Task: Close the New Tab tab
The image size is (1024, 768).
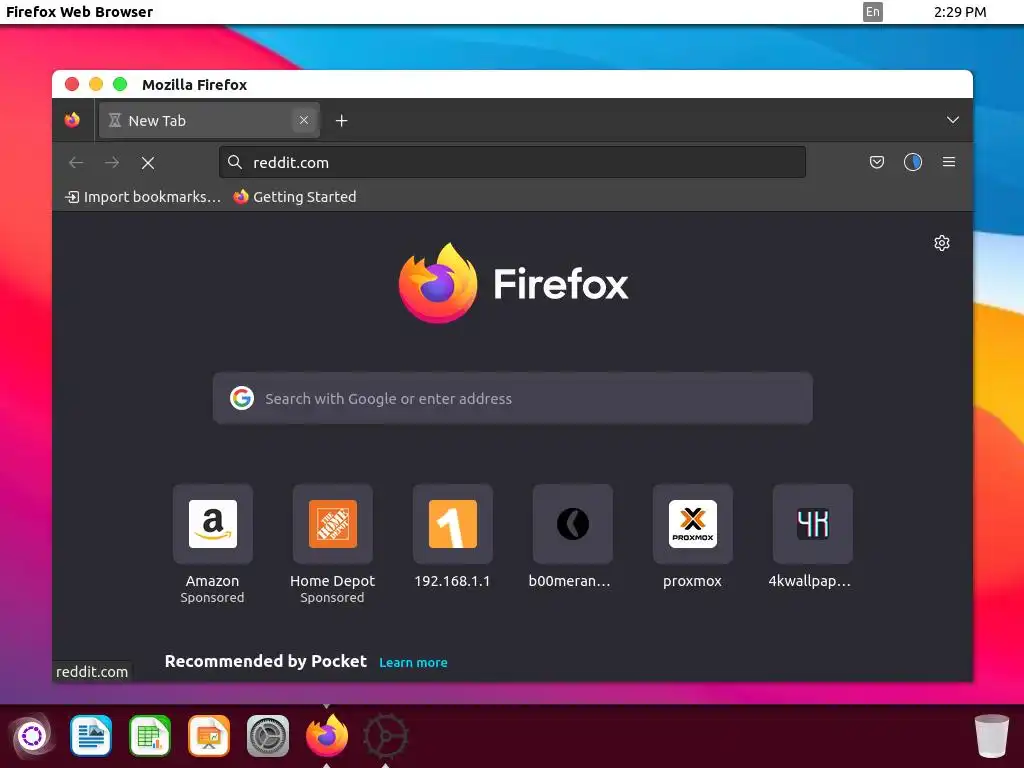Action: tap(304, 120)
